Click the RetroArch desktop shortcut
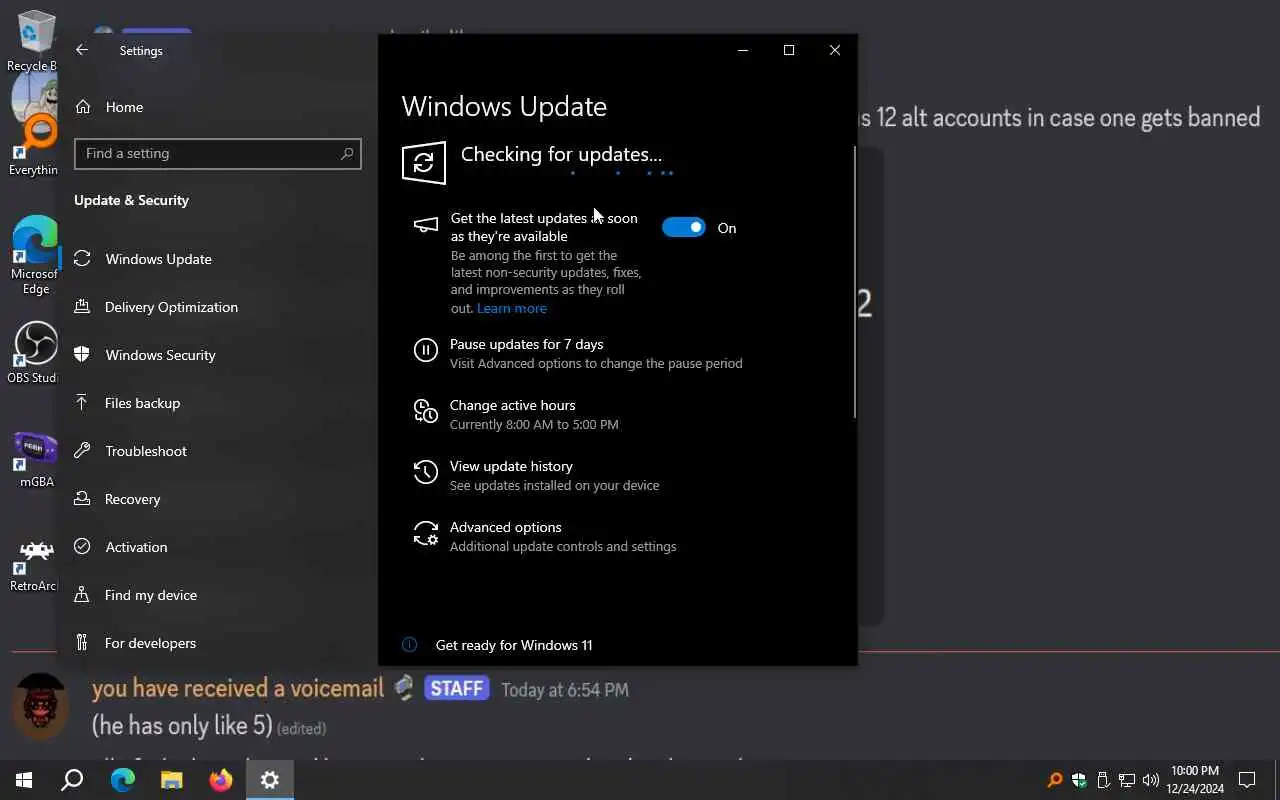This screenshot has height=800, width=1280. point(34,563)
